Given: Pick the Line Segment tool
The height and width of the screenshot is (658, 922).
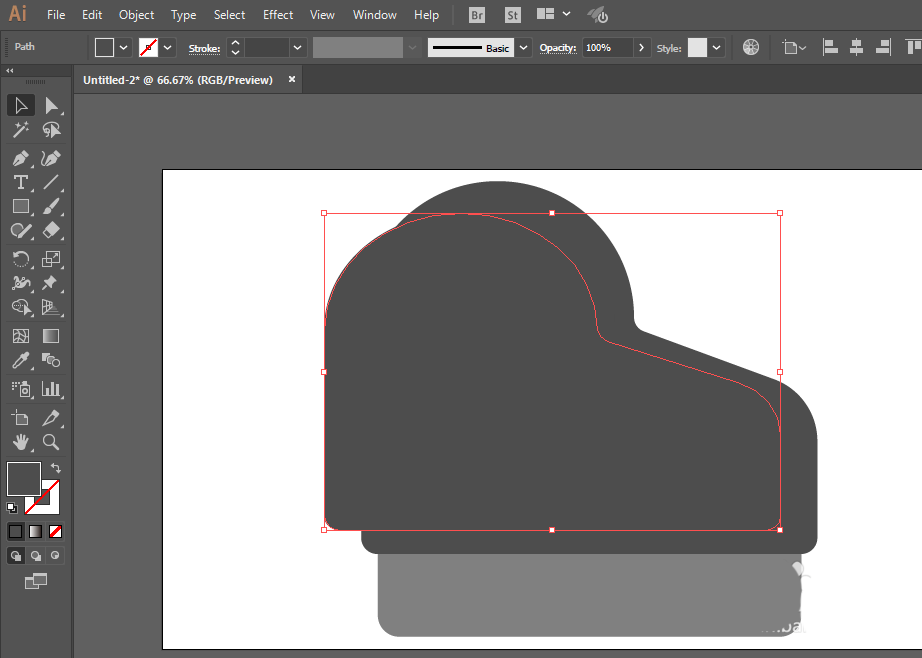Looking at the screenshot, I should [x=51, y=182].
